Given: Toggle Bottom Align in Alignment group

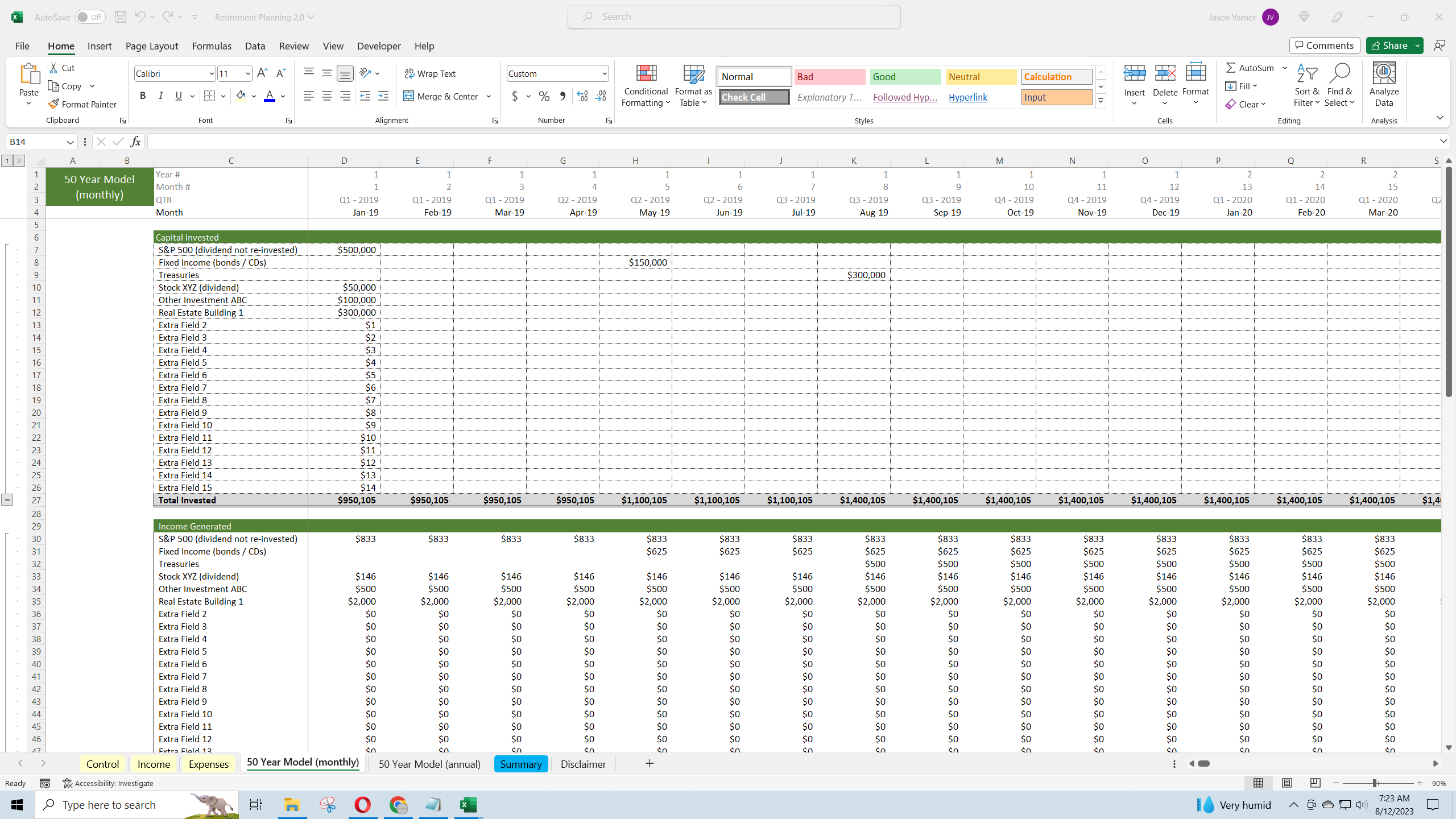Looking at the screenshot, I should pos(345,73).
